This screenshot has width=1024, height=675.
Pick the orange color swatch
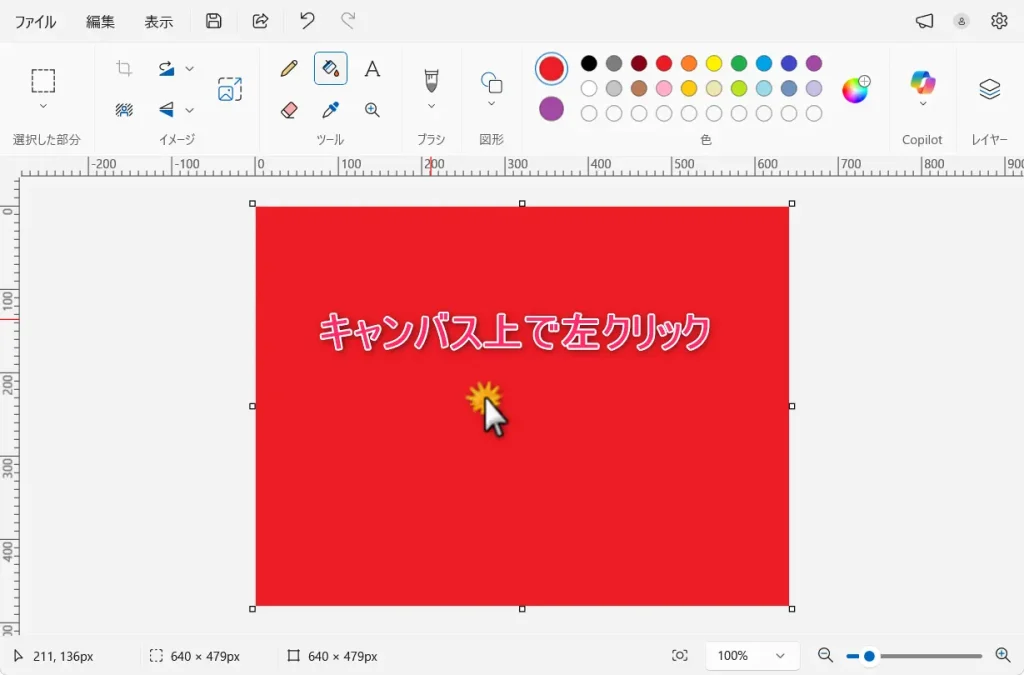688,63
